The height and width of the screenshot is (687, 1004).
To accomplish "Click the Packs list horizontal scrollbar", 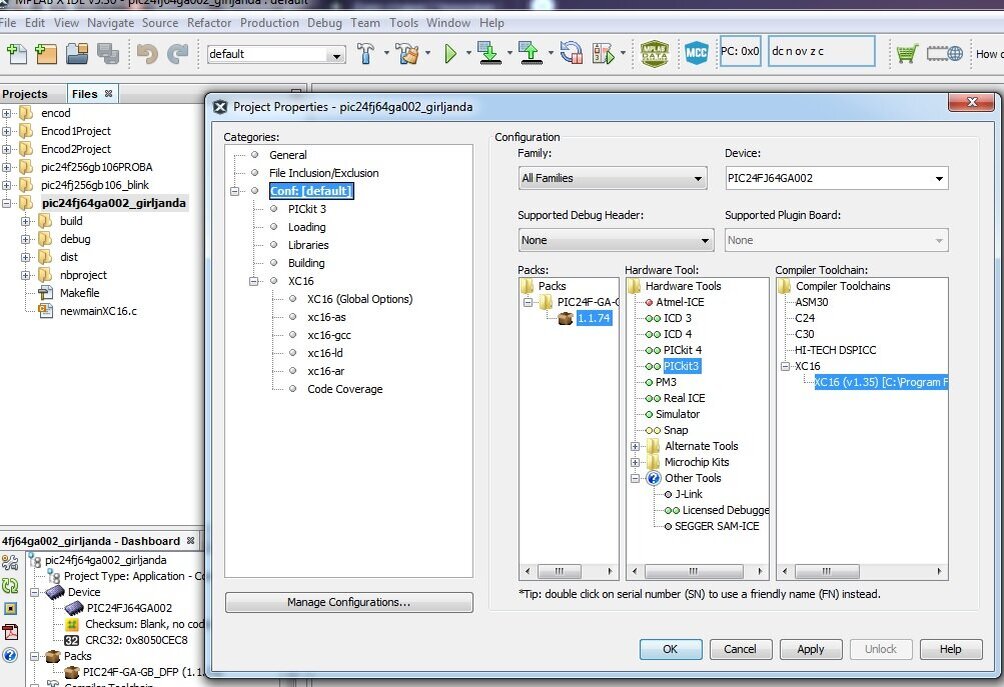I will click(568, 571).
